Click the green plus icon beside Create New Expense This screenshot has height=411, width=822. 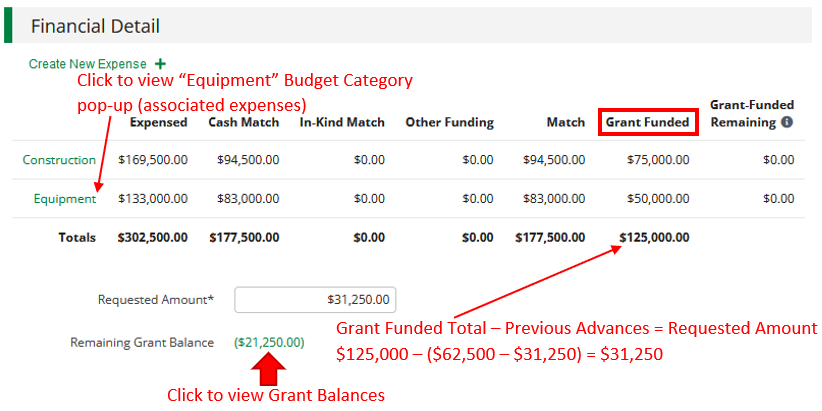tap(160, 64)
